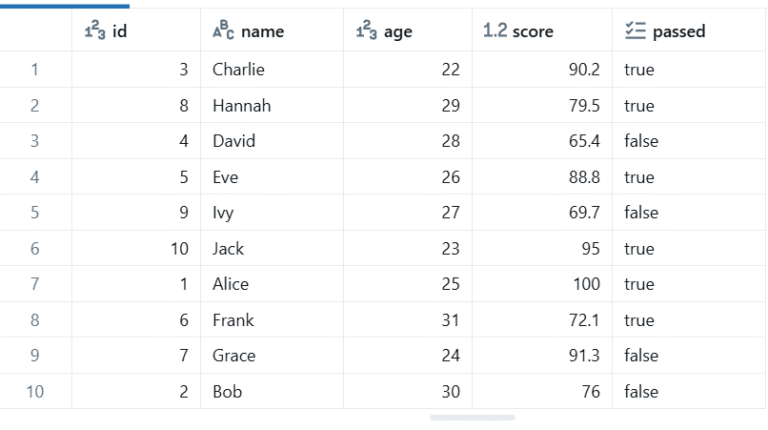768x430 pixels.
Task: Click the integer type icon beside id
Action: [93, 31]
